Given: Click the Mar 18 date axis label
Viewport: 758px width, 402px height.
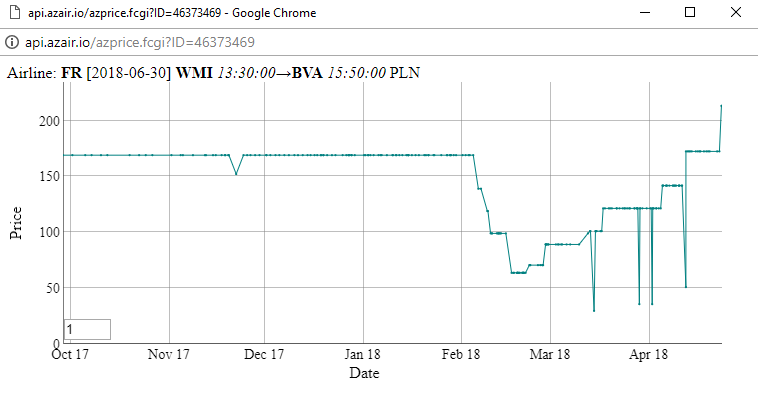Looking at the screenshot, I should coord(550,354).
